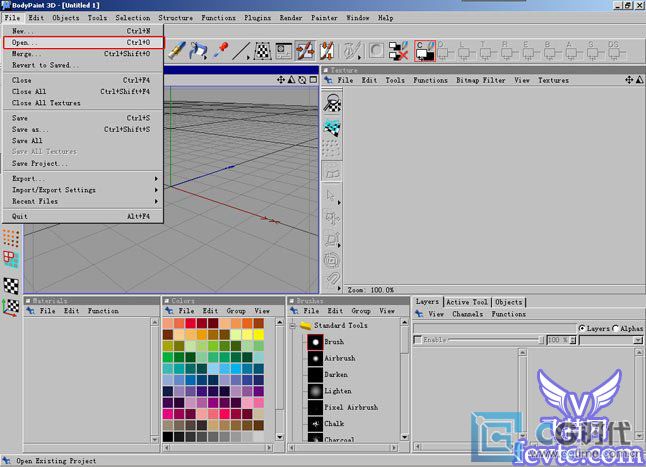This screenshot has width=646, height=467.
Task: Expand the Export submenu
Action: pyautogui.click(x=82, y=179)
